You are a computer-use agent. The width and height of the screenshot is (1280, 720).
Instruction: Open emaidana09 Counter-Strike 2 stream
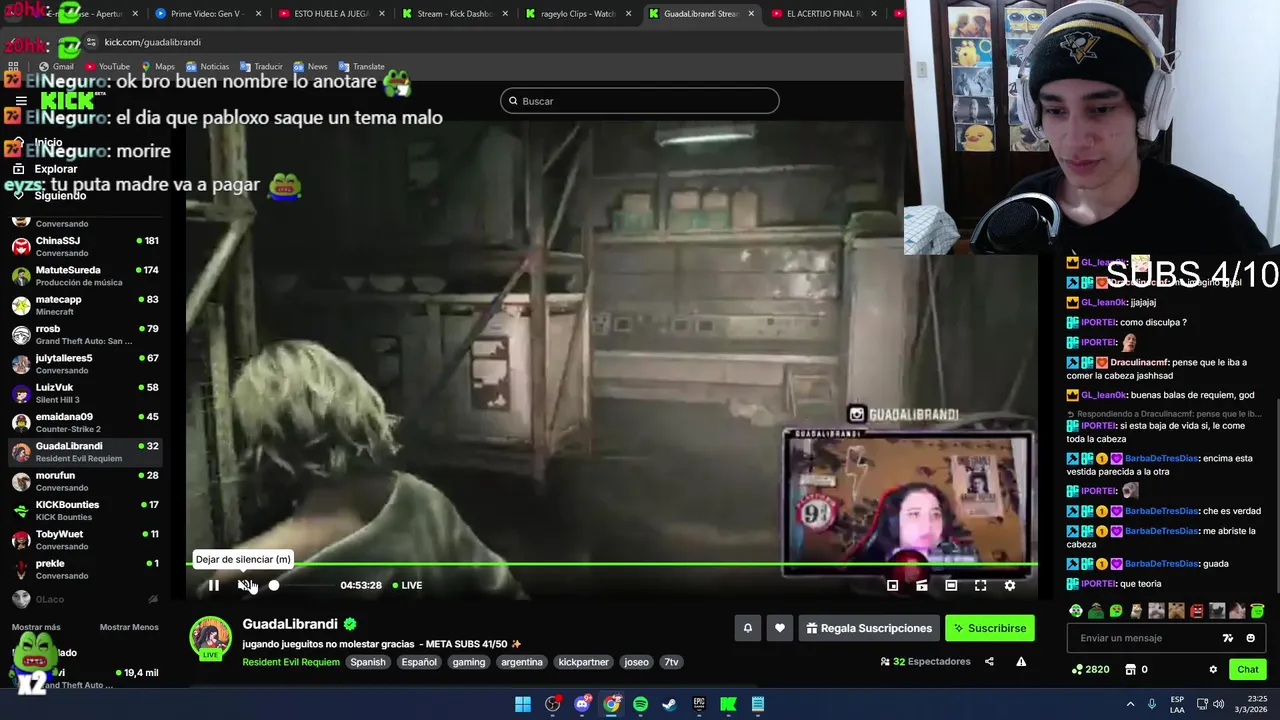[84, 423]
